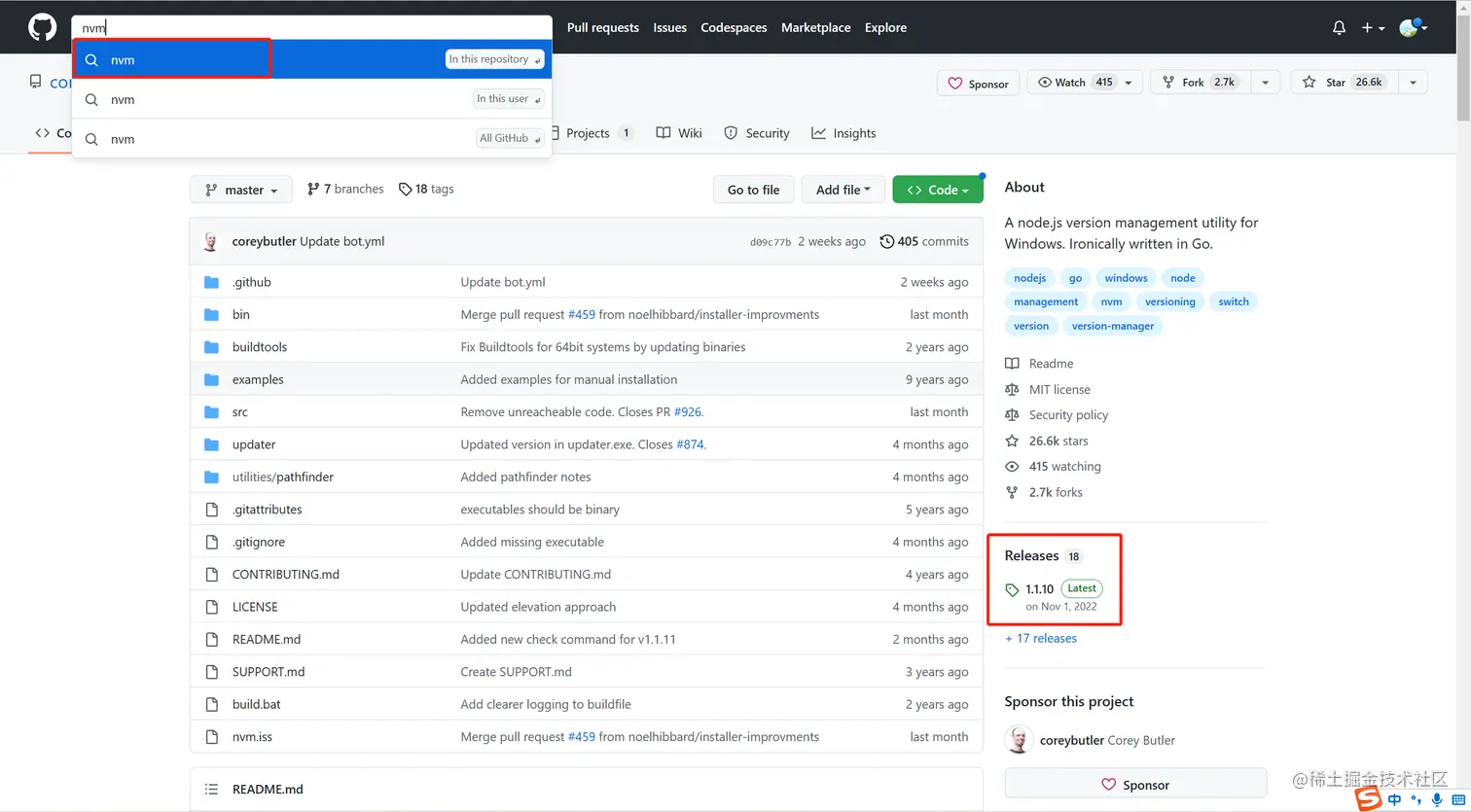
Task: Open the LICENSE file
Action: [255, 607]
